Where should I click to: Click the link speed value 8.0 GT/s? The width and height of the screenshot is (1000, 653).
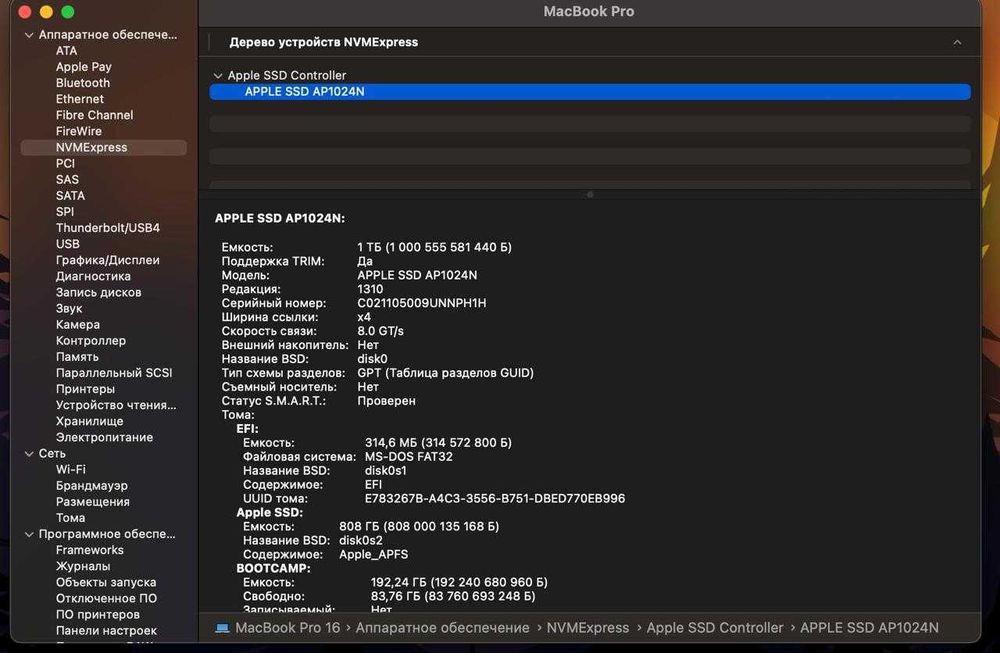380,332
